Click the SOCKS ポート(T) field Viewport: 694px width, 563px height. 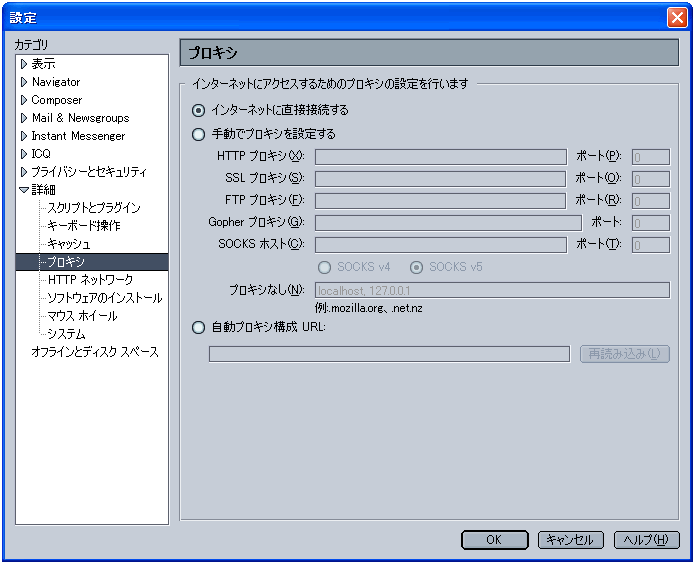tap(651, 245)
